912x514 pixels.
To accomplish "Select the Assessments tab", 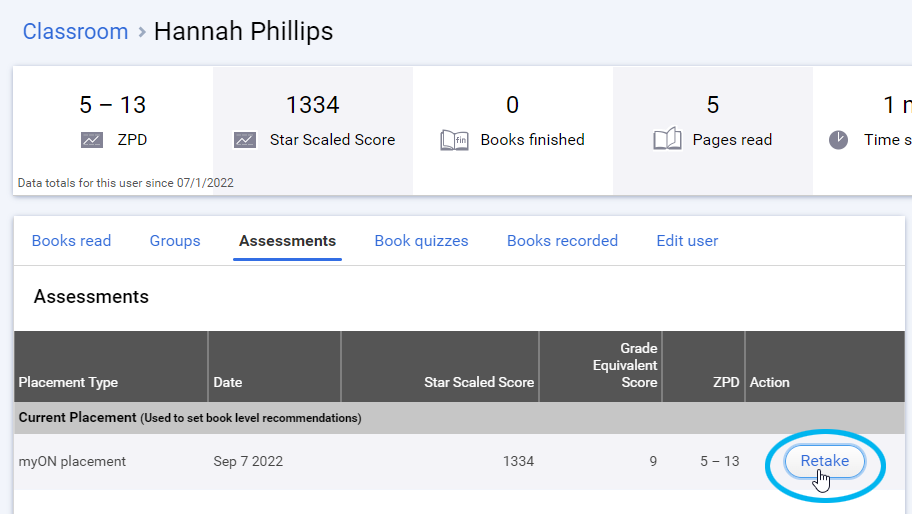I will click(x=287, y=241).
